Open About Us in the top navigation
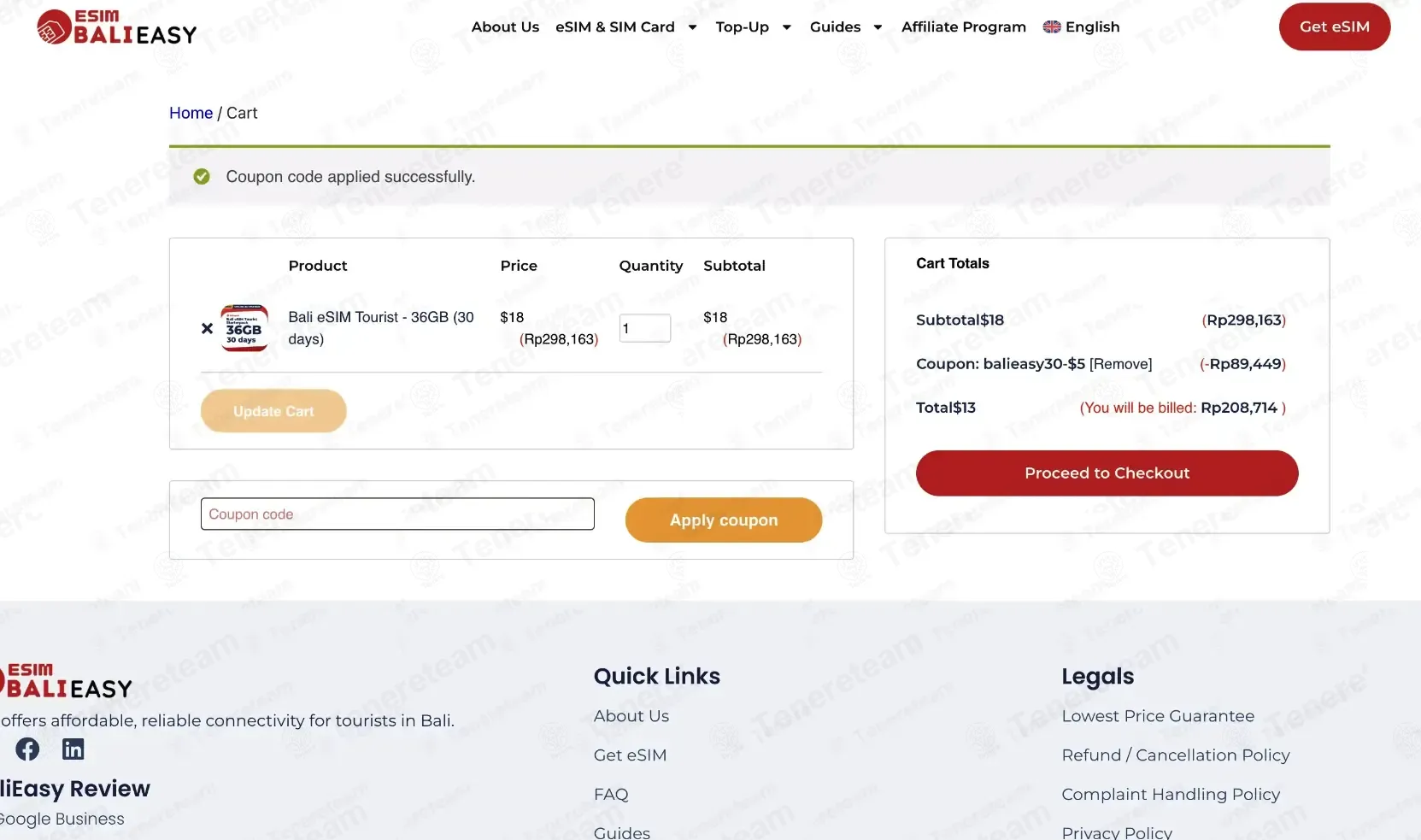 tap(505, 27)
